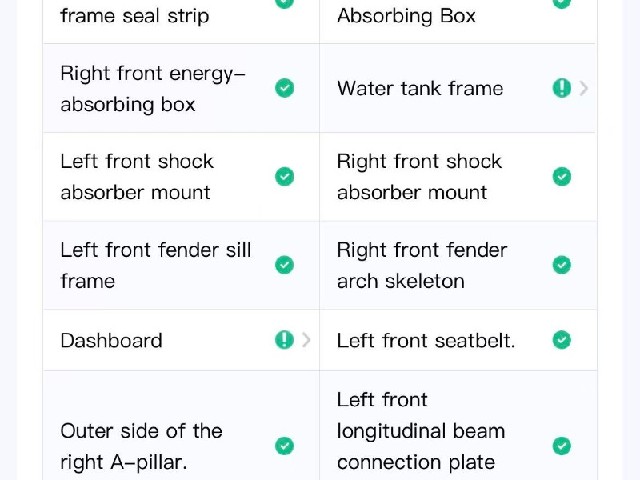Expand Water tank frame details chevron
Image resolution: width=640 pixels, height=480 pixels.
pyautogui.click(x=584, y=88)
